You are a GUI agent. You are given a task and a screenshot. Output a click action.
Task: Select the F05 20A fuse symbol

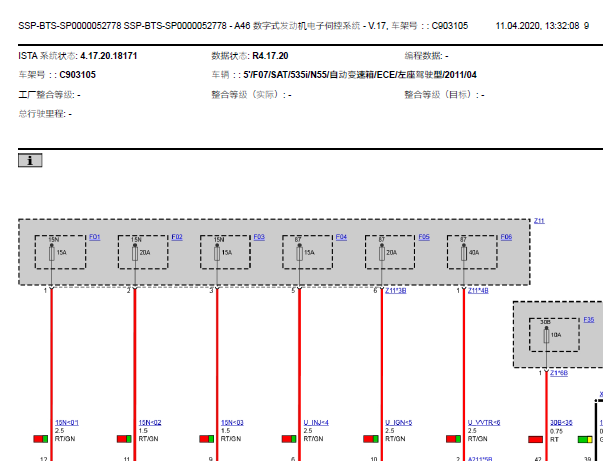381,254
